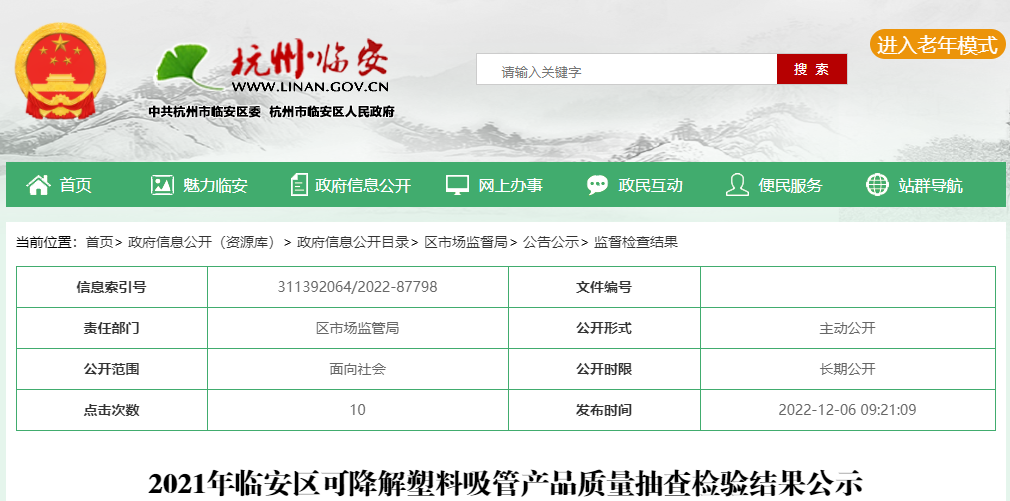
Task: Switch to 进入老年模式 senior mode
Action: 937,45
